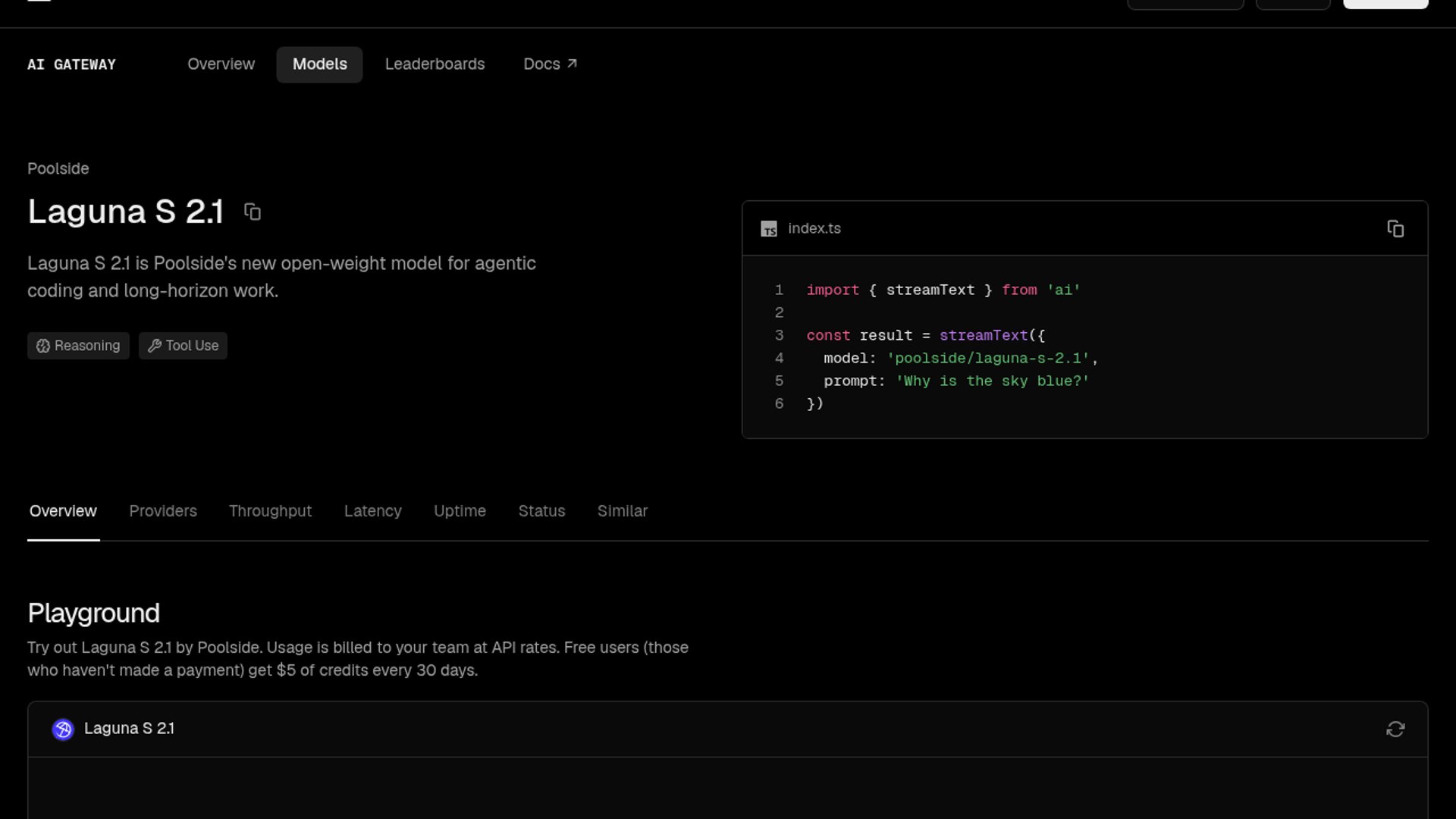Go to the Uptime tab
Viewport: 1456px width, 819px height.
pos(460,511)
